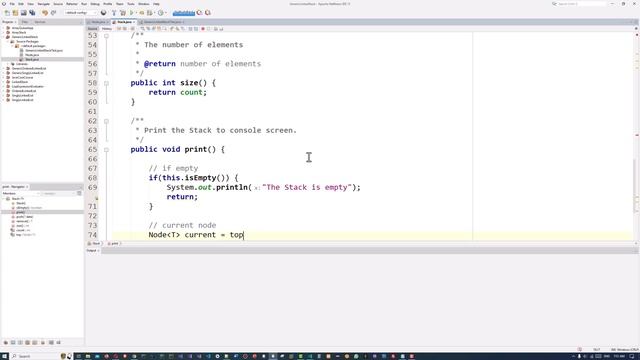This screenshot has width=640, height=360.
Task: Open the Tools menu
Action: [x=131, y=4]
